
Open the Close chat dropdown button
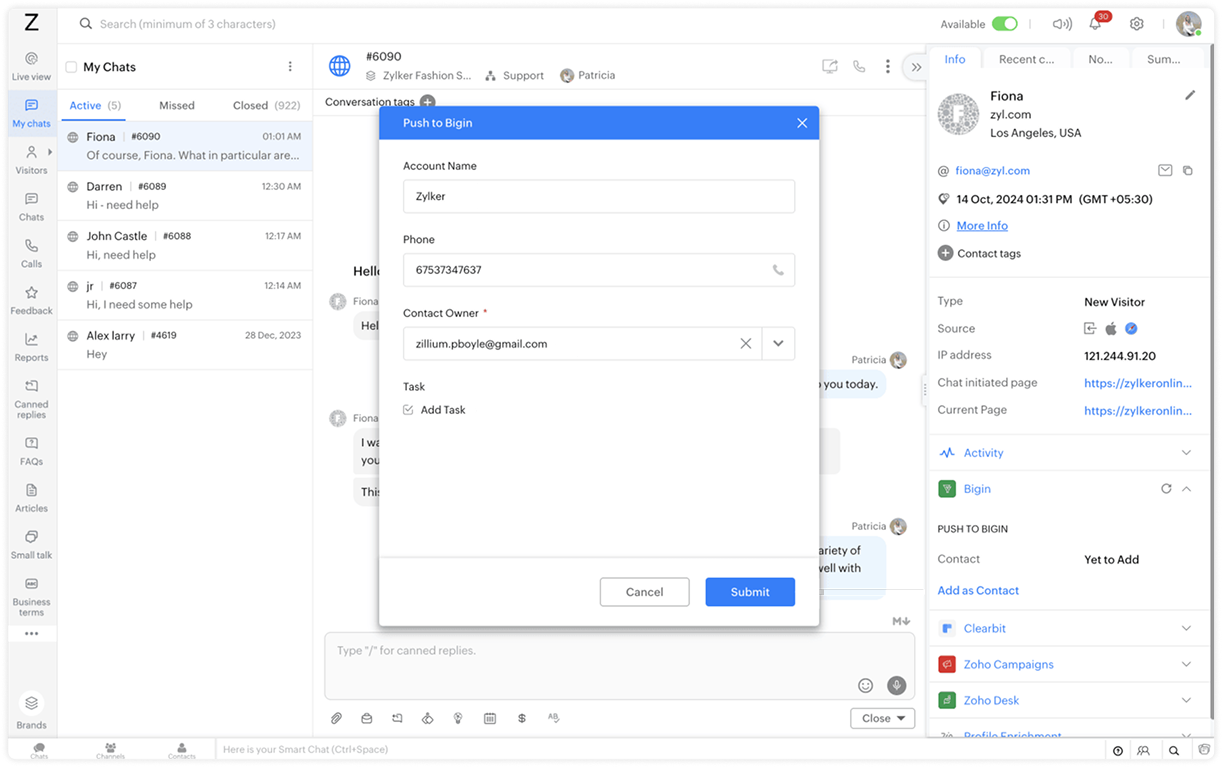pyautogui.click(x=882, y=718)
